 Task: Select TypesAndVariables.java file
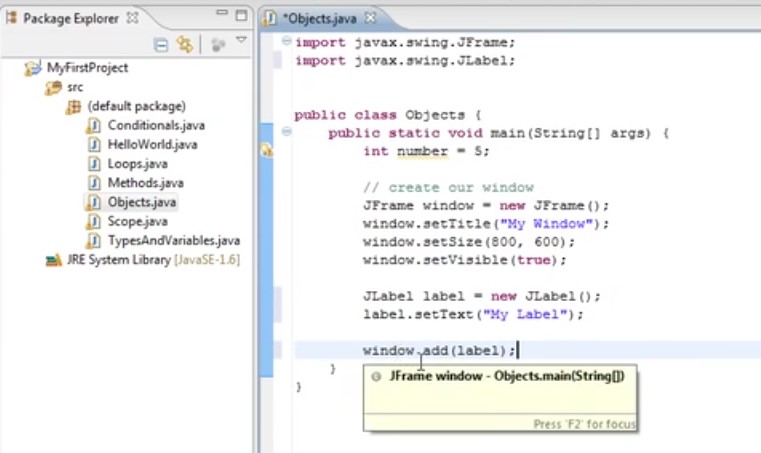pos(173,240)
